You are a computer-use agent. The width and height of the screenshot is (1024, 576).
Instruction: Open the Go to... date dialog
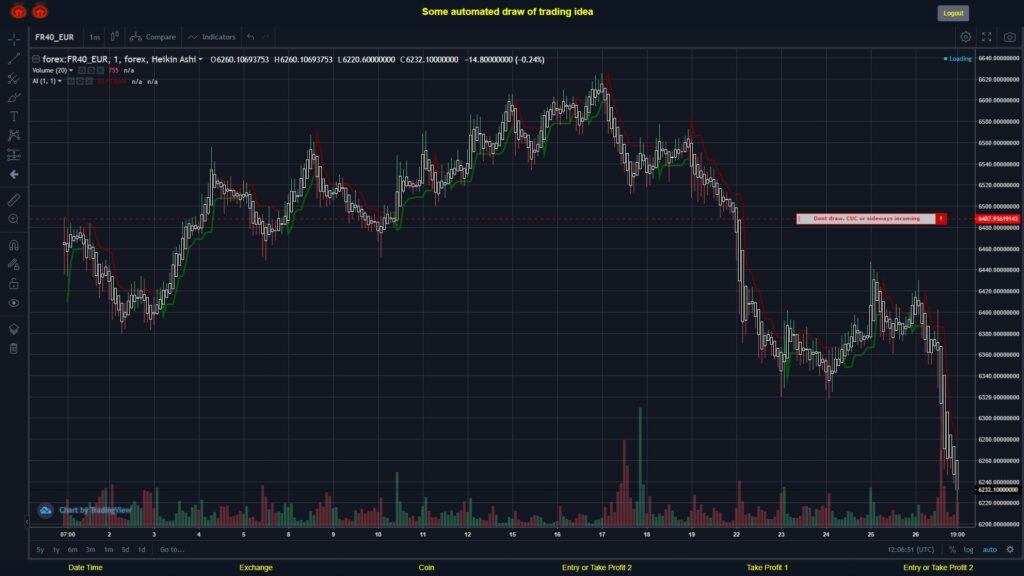tap(172, 549)
